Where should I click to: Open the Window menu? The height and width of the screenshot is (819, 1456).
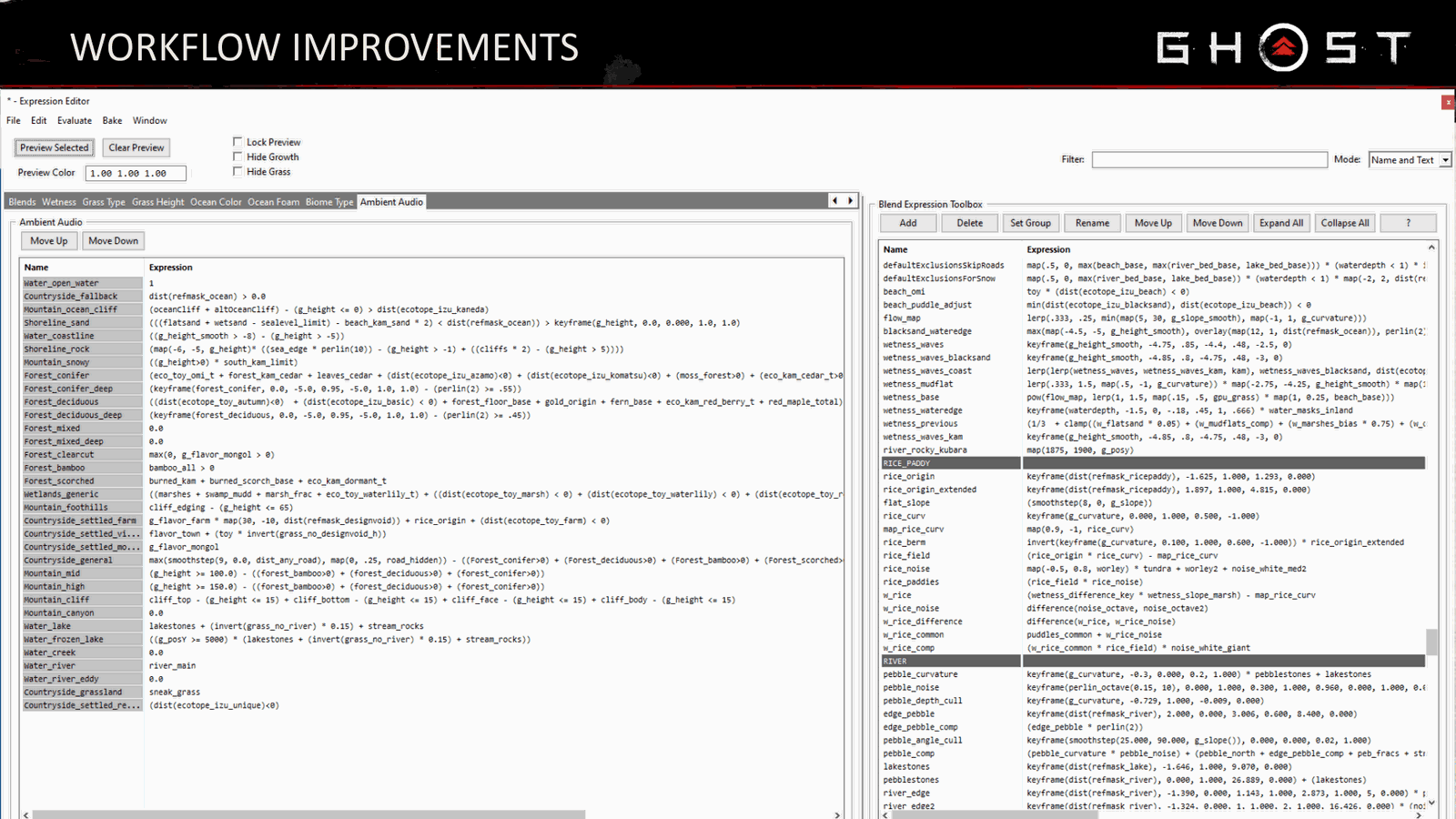click(x=150, y=120)
